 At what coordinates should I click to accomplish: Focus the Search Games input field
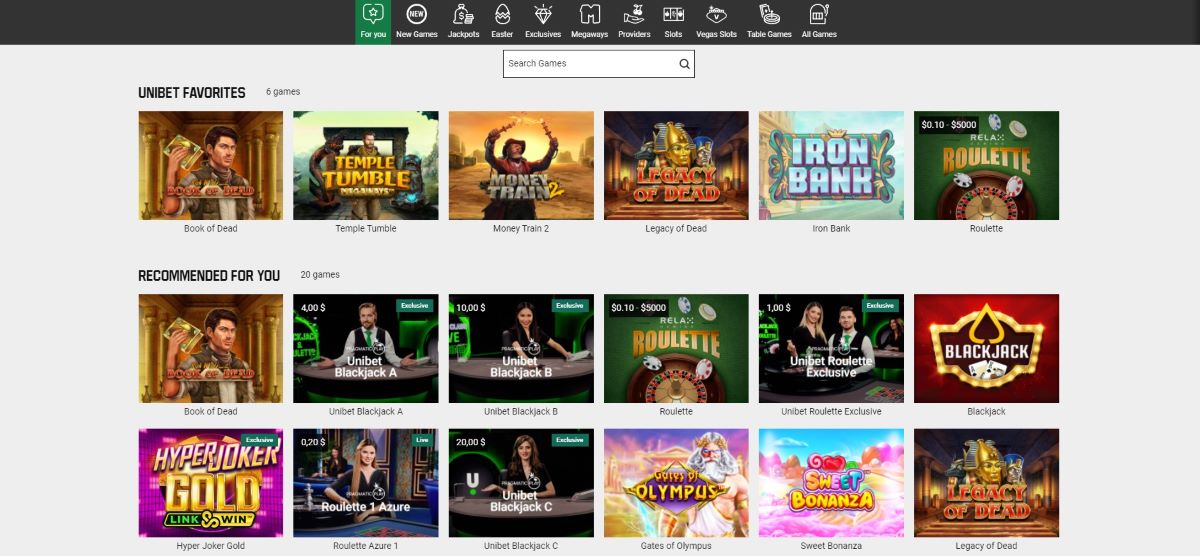point(598,64)
